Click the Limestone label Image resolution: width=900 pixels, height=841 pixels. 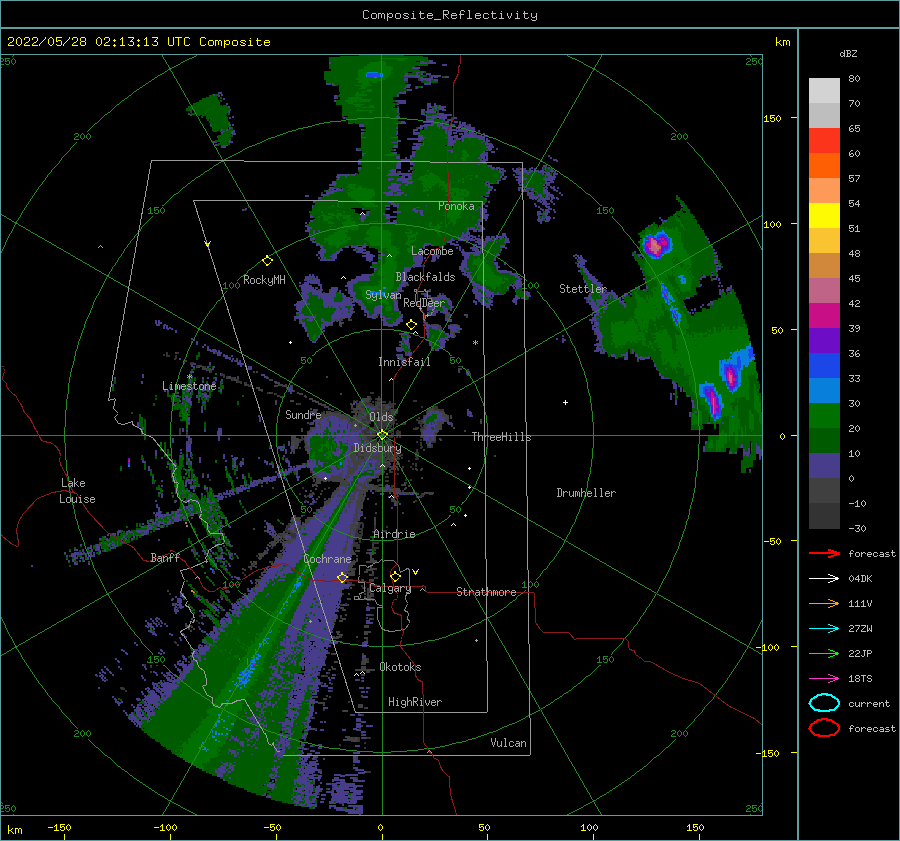tap(189, 386)
